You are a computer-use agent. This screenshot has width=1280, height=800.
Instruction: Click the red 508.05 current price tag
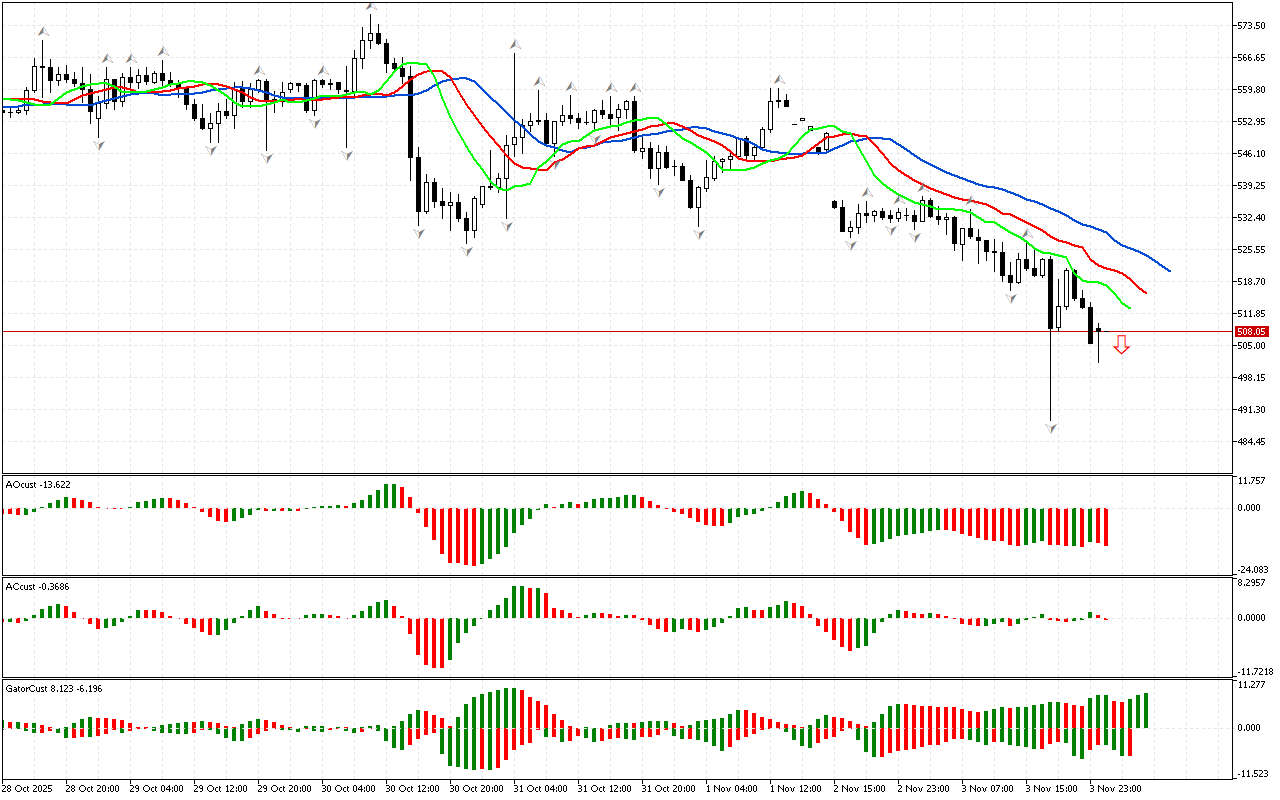pyautogui.click(x=1251, y=331)
